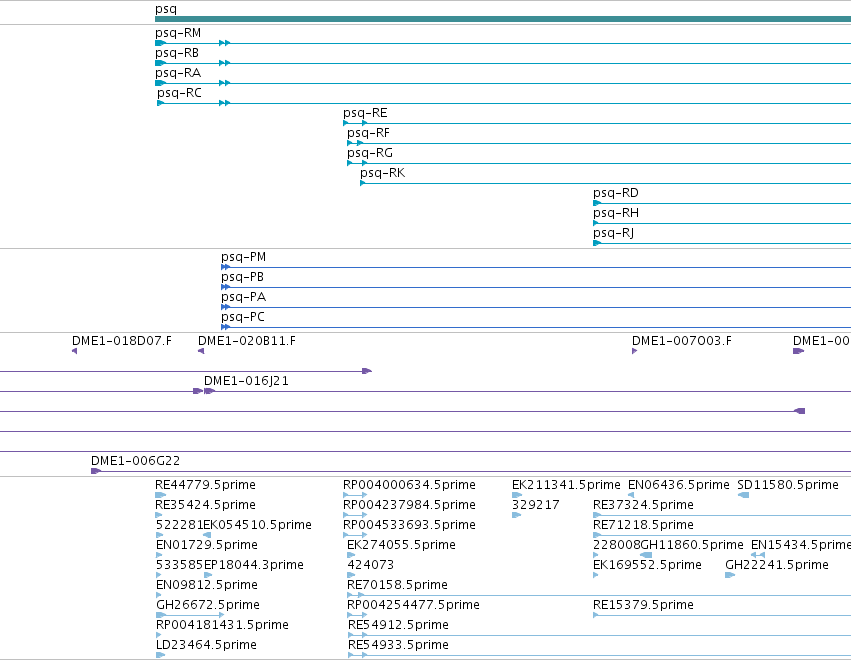851x660 pixels.
Task: Pick the psq-RJ transcript label
Action: 613,233
